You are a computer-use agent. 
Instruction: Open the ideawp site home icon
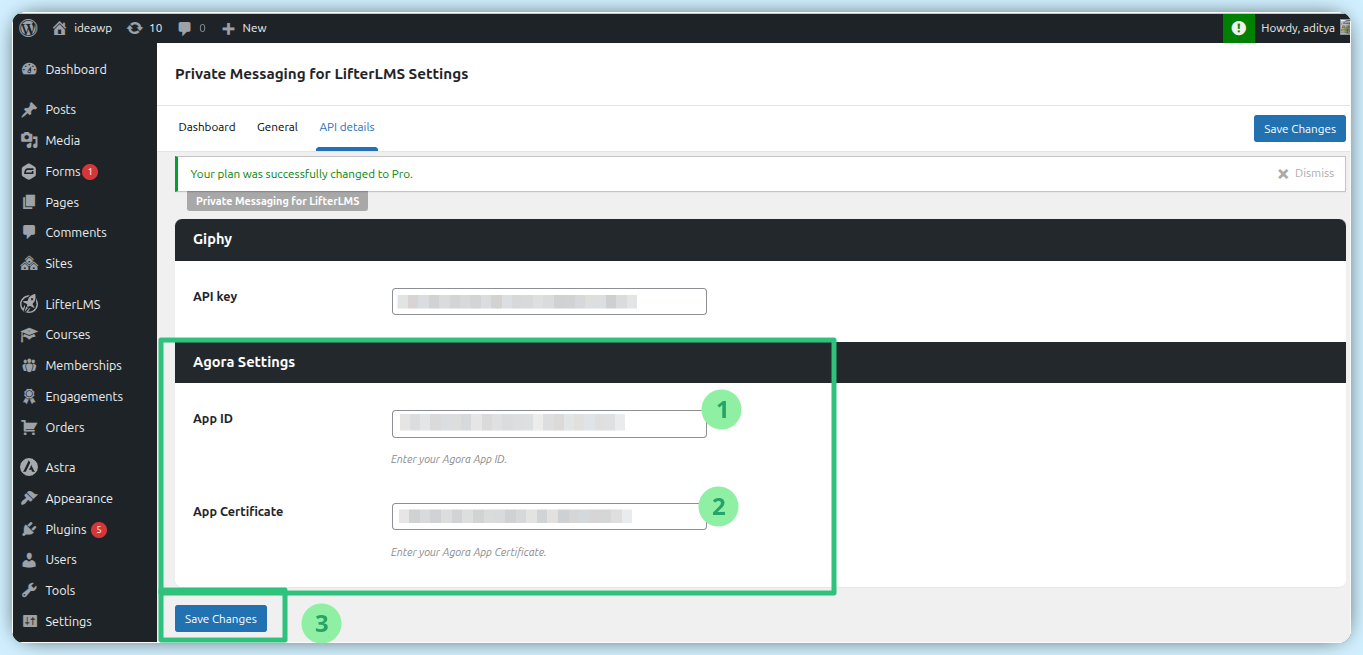[60, 28]
